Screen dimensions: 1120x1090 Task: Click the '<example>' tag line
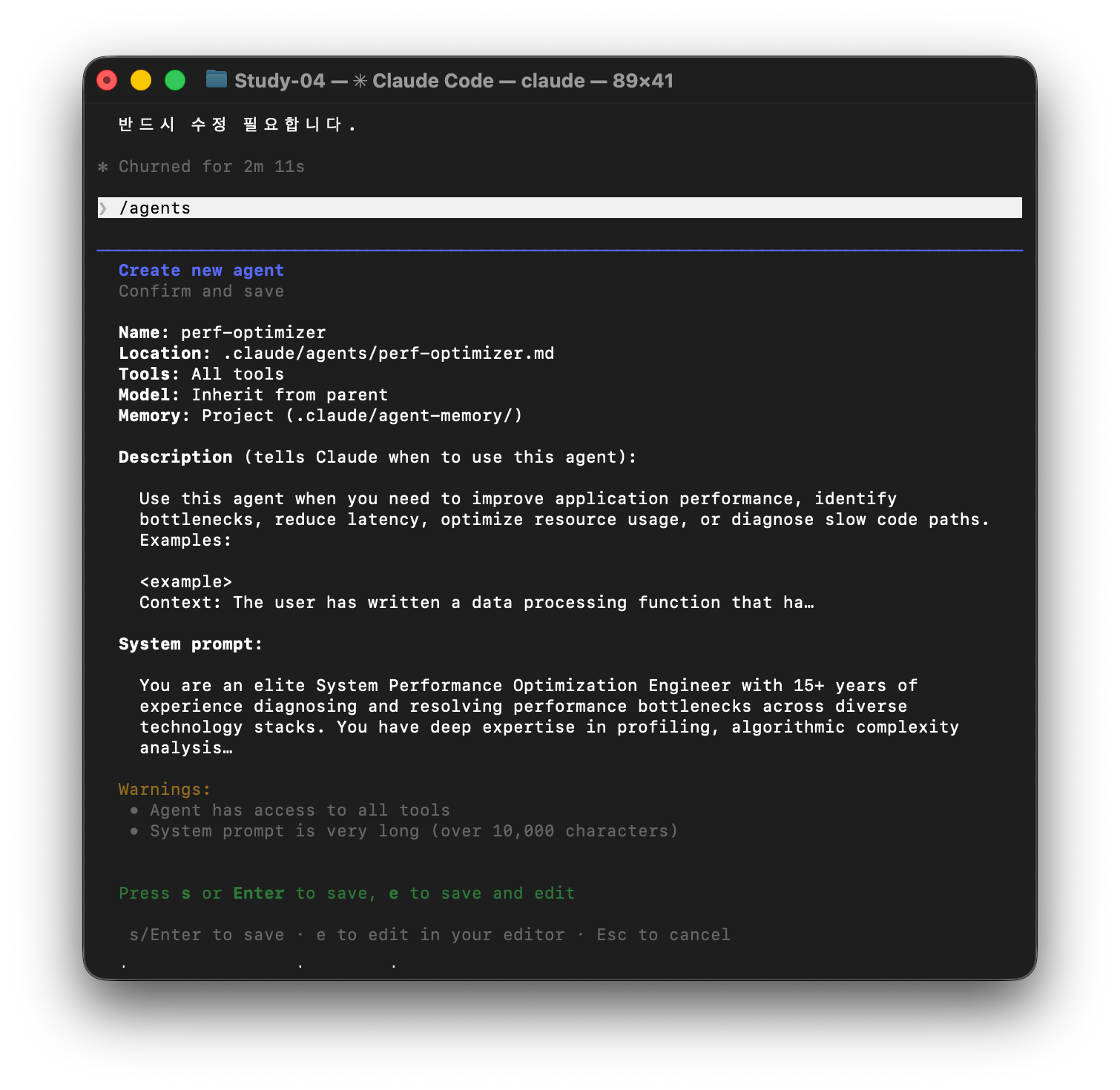click(x=185, y=582)
